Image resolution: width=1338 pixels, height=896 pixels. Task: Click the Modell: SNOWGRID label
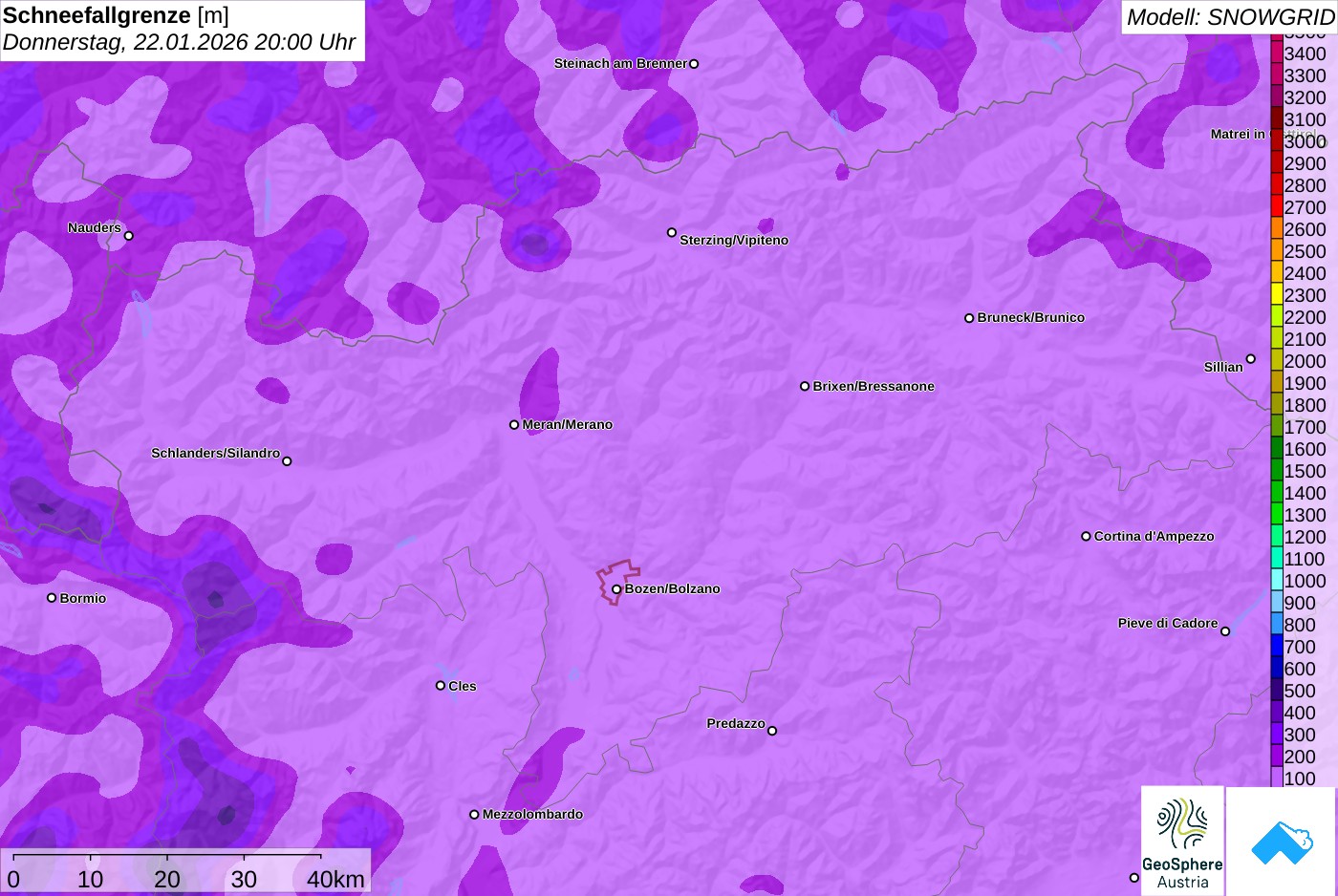[1230, 17]
